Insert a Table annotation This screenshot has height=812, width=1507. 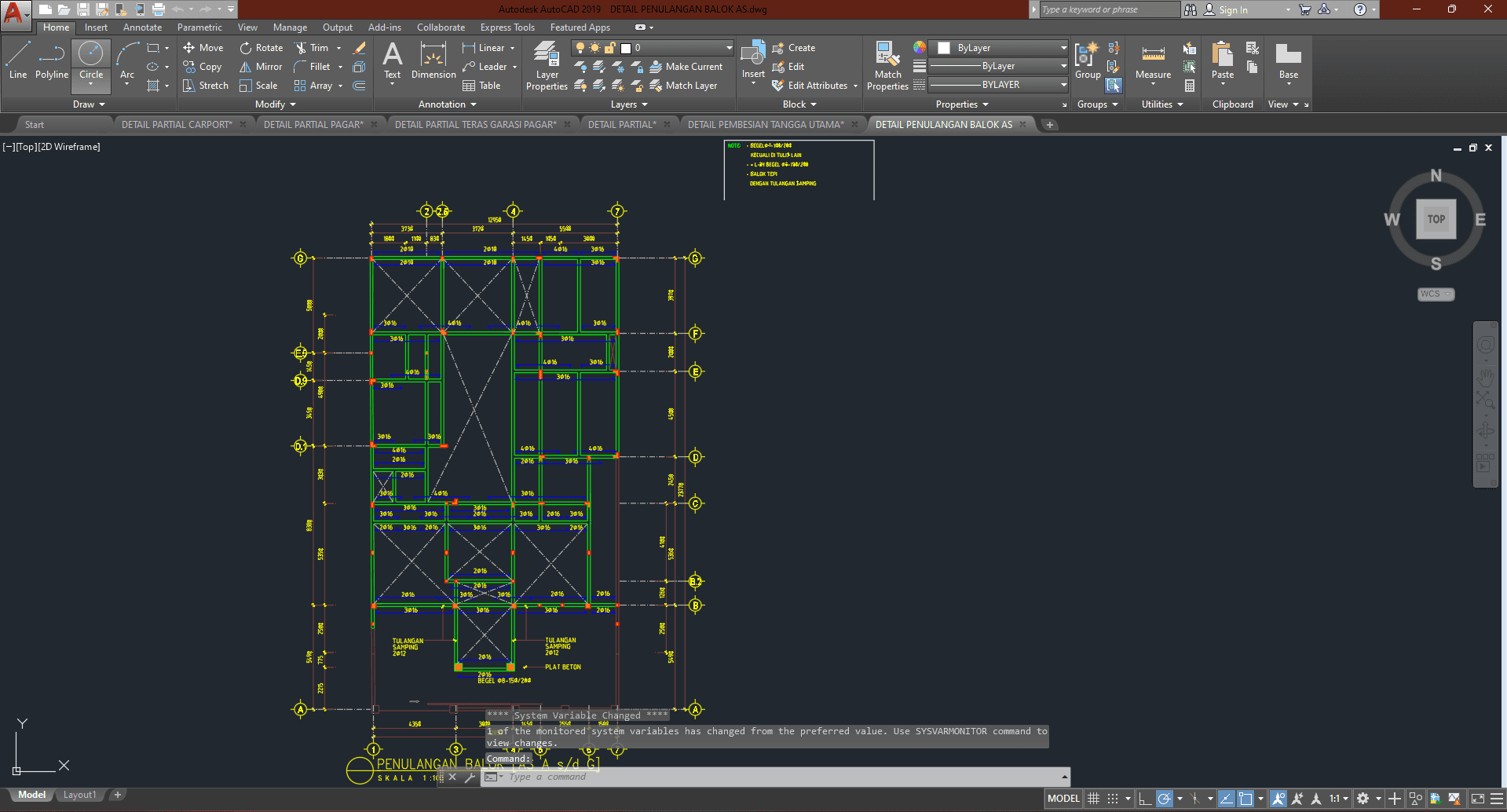[481, 86]
